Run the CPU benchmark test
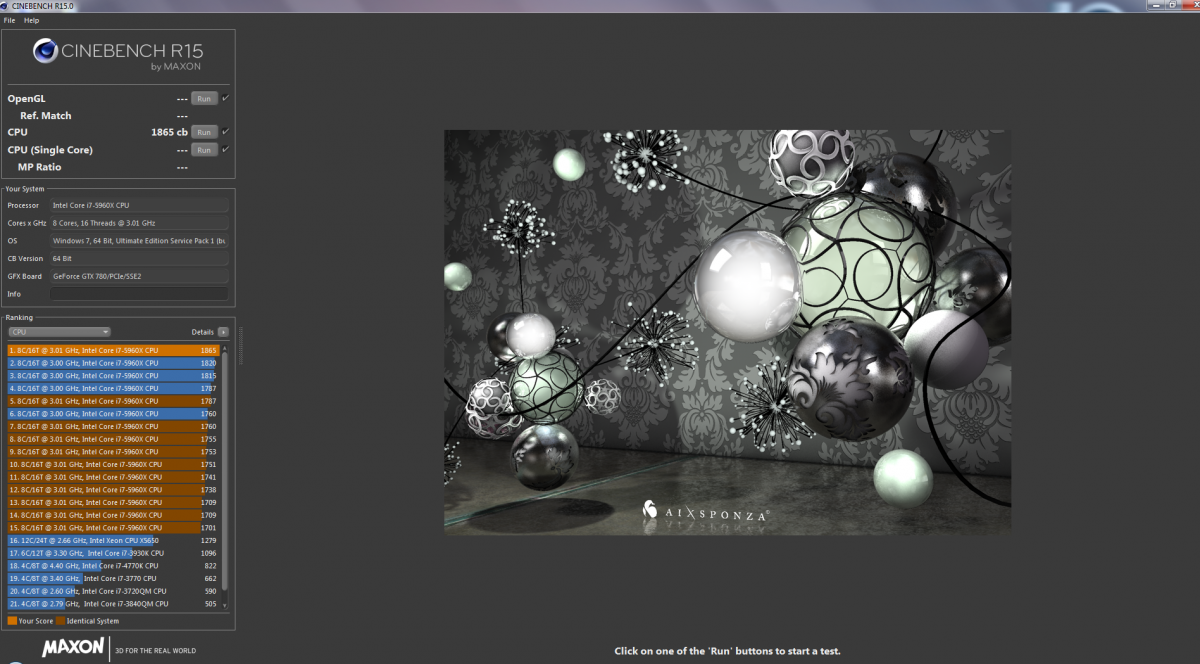 coord(204,132)
